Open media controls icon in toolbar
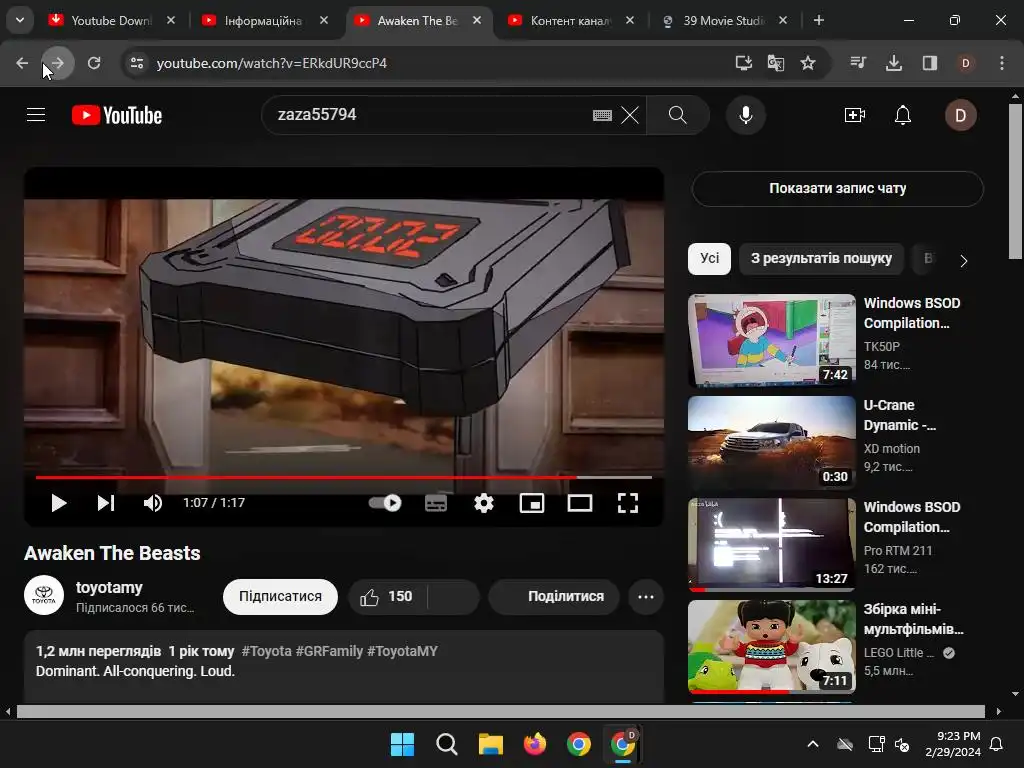1024x768 pixels. click(x=858, y=63)
